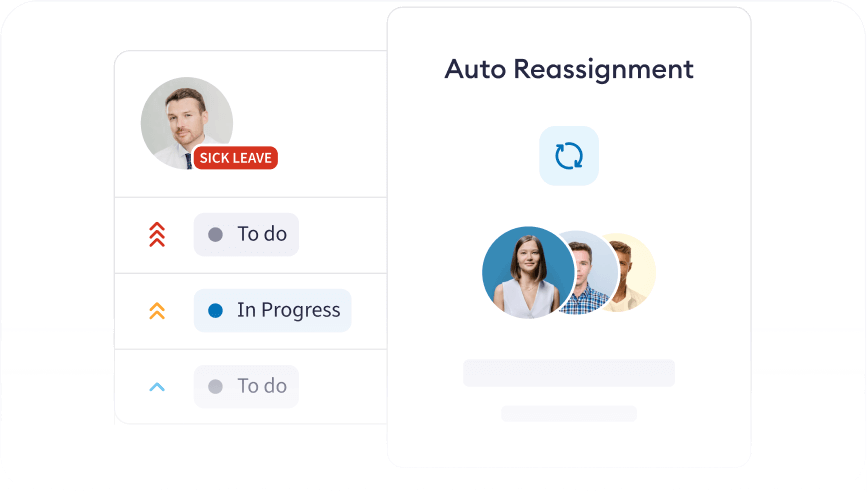Click the red SICK LEAVE badge

click(236, 158)
